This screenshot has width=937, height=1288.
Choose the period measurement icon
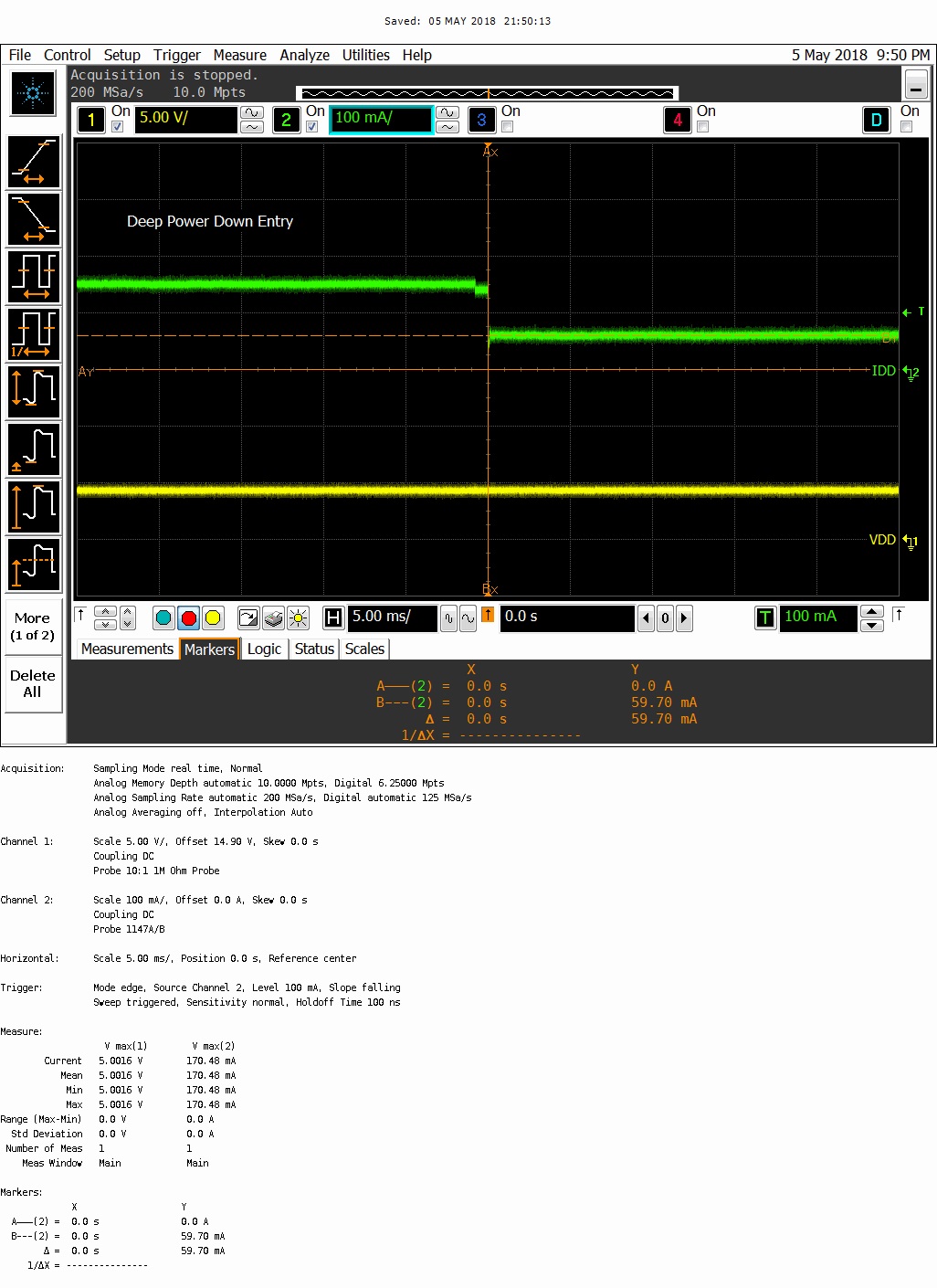35,276
